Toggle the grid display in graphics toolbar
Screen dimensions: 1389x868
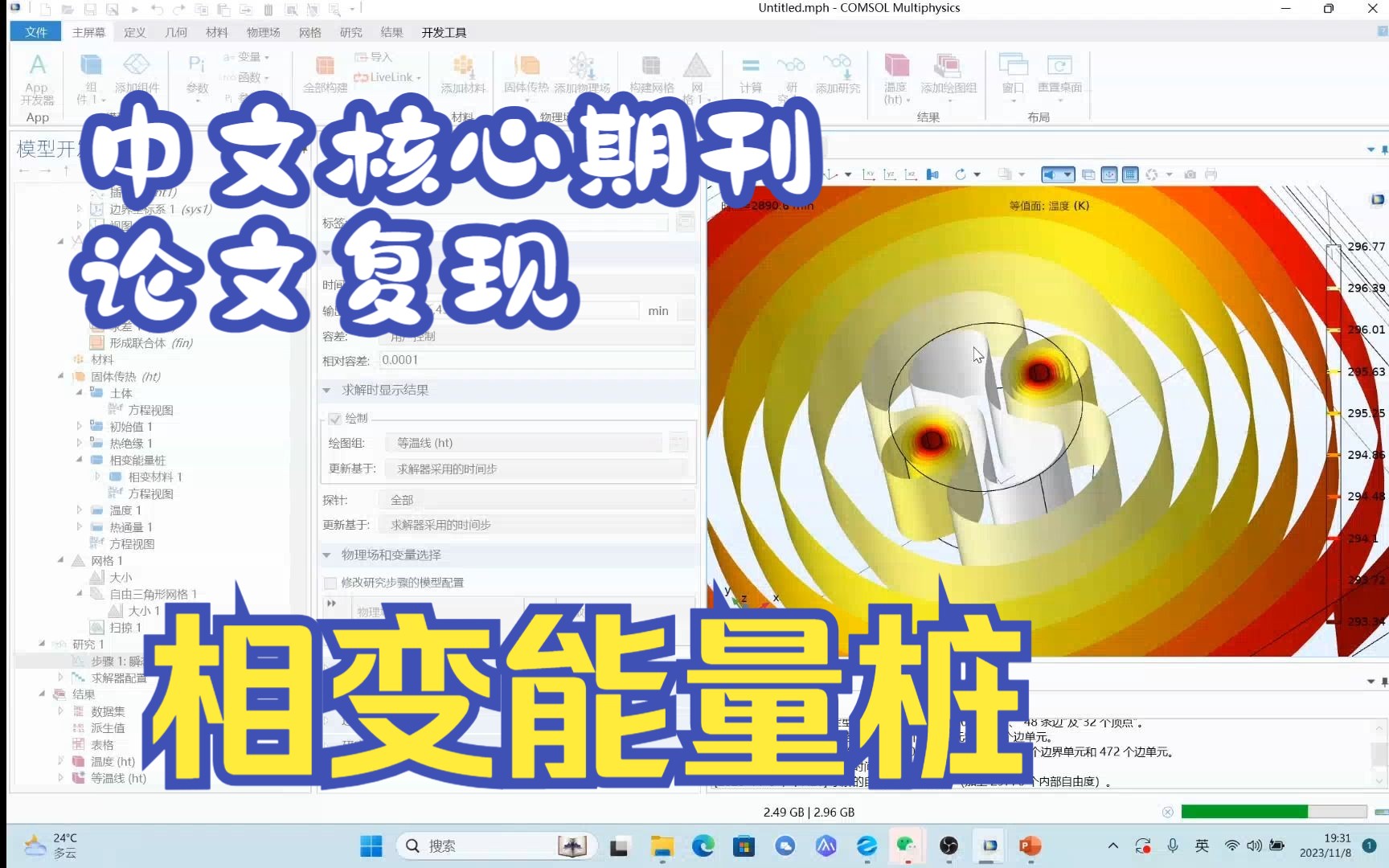1130,174
